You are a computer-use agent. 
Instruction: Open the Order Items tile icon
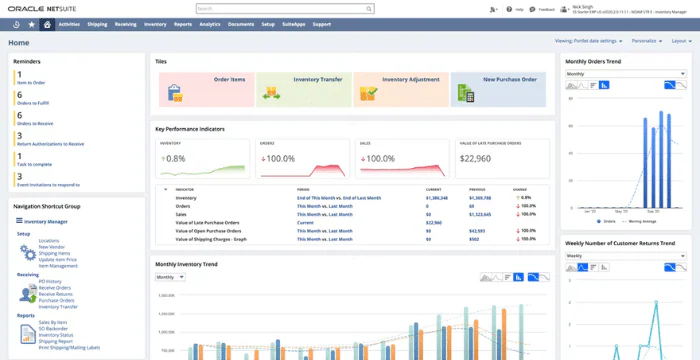[175, 93]
